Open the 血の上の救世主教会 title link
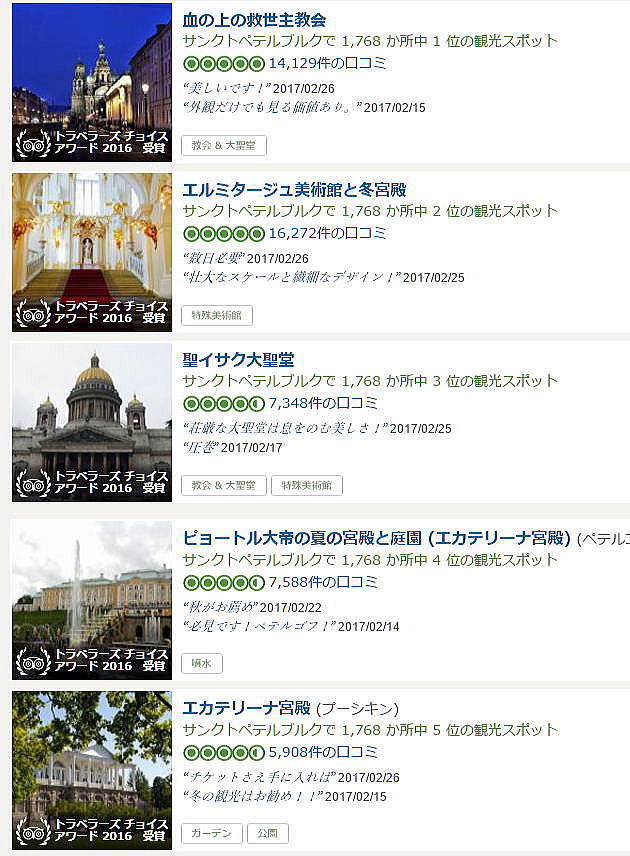The height and width of the screenshot is (856, 630). [254, 20]
